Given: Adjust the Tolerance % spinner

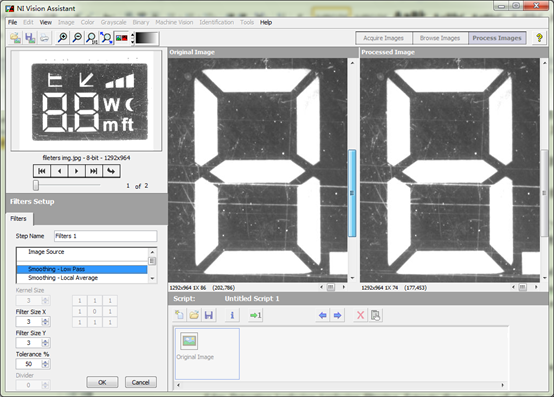Looking at the screenshot, I should click(x=45, y=364).
